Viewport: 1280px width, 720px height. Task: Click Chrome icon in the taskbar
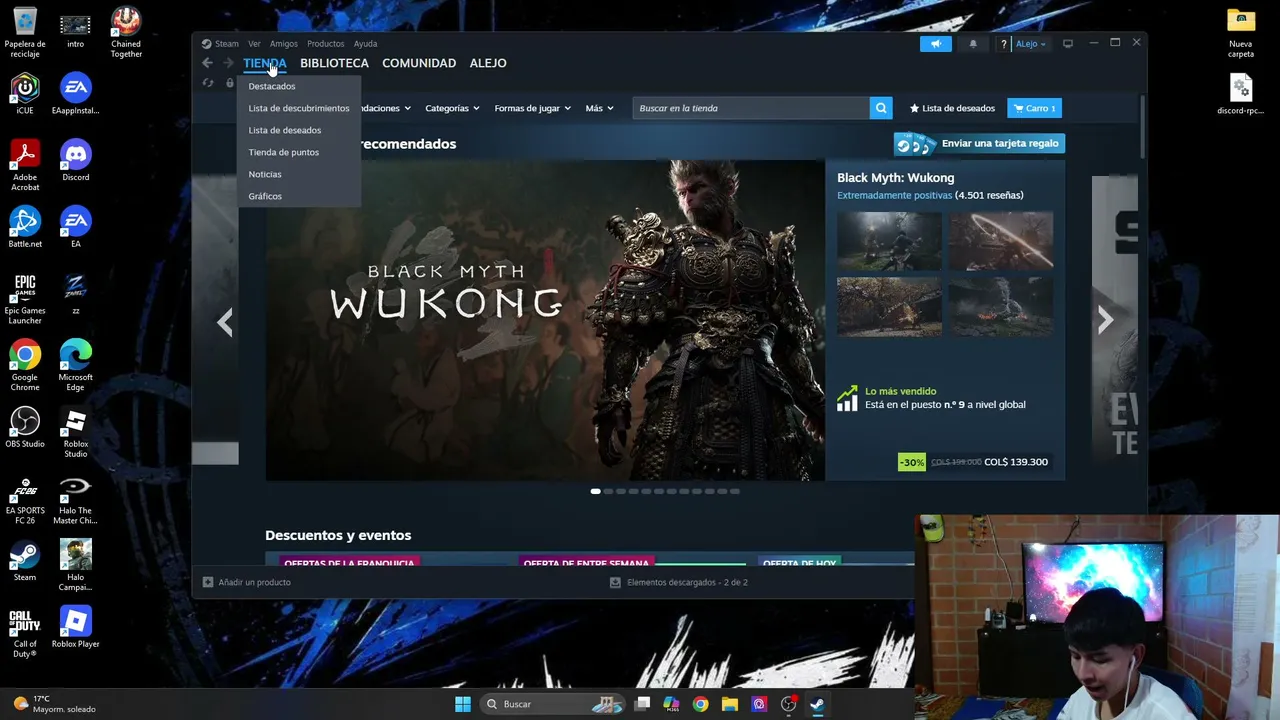coord(700,704)
